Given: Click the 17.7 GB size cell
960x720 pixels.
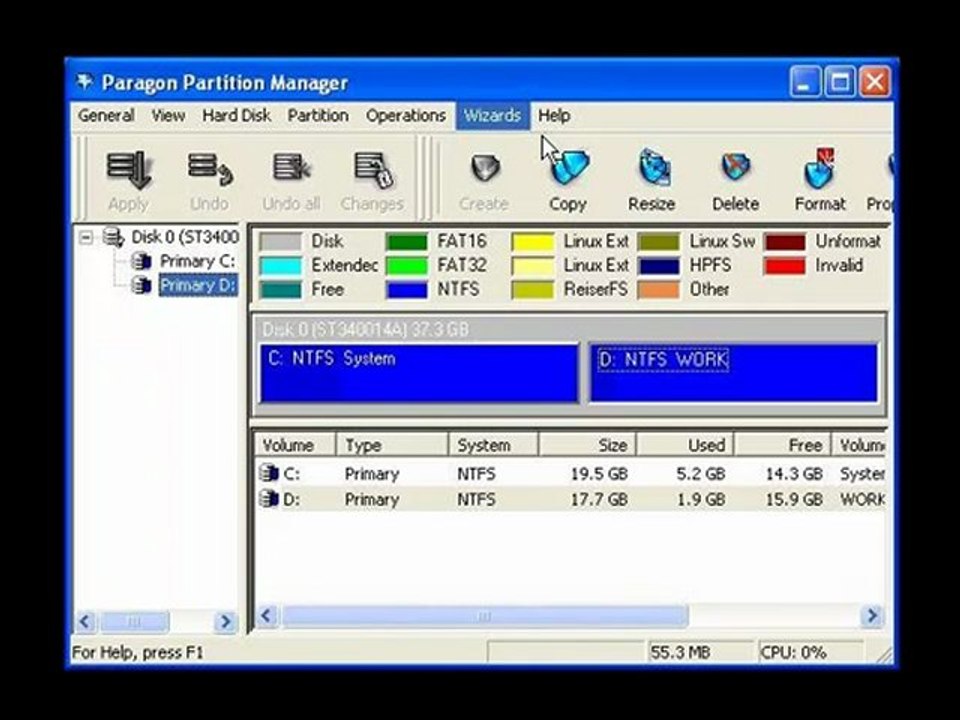Looking at the screenshot, I should tap(599, 500).
